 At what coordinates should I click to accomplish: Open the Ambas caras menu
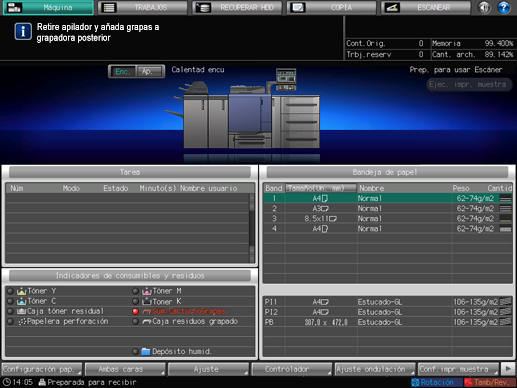(125, 369)
